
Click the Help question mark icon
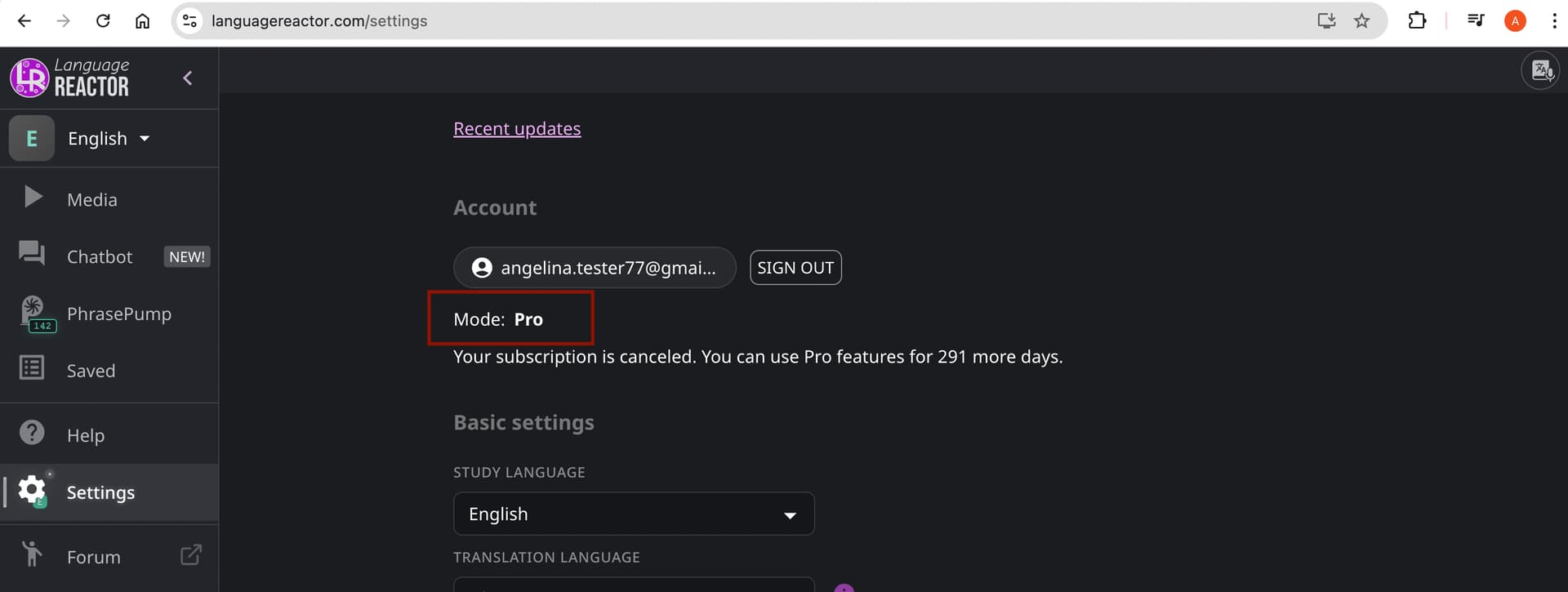[x=32, y=432]
